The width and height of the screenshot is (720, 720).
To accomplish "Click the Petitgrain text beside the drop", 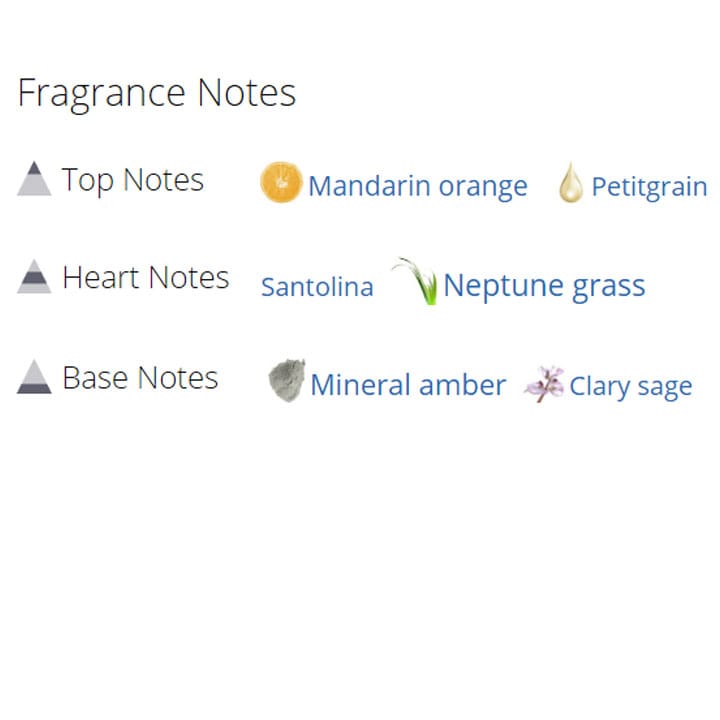I will [x=649, y=187].
